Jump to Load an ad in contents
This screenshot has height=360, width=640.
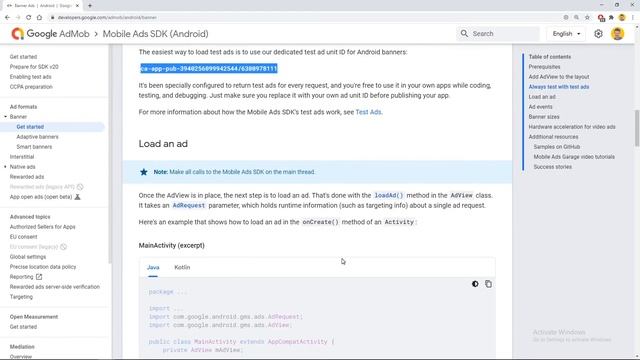[x=542, y=97]
